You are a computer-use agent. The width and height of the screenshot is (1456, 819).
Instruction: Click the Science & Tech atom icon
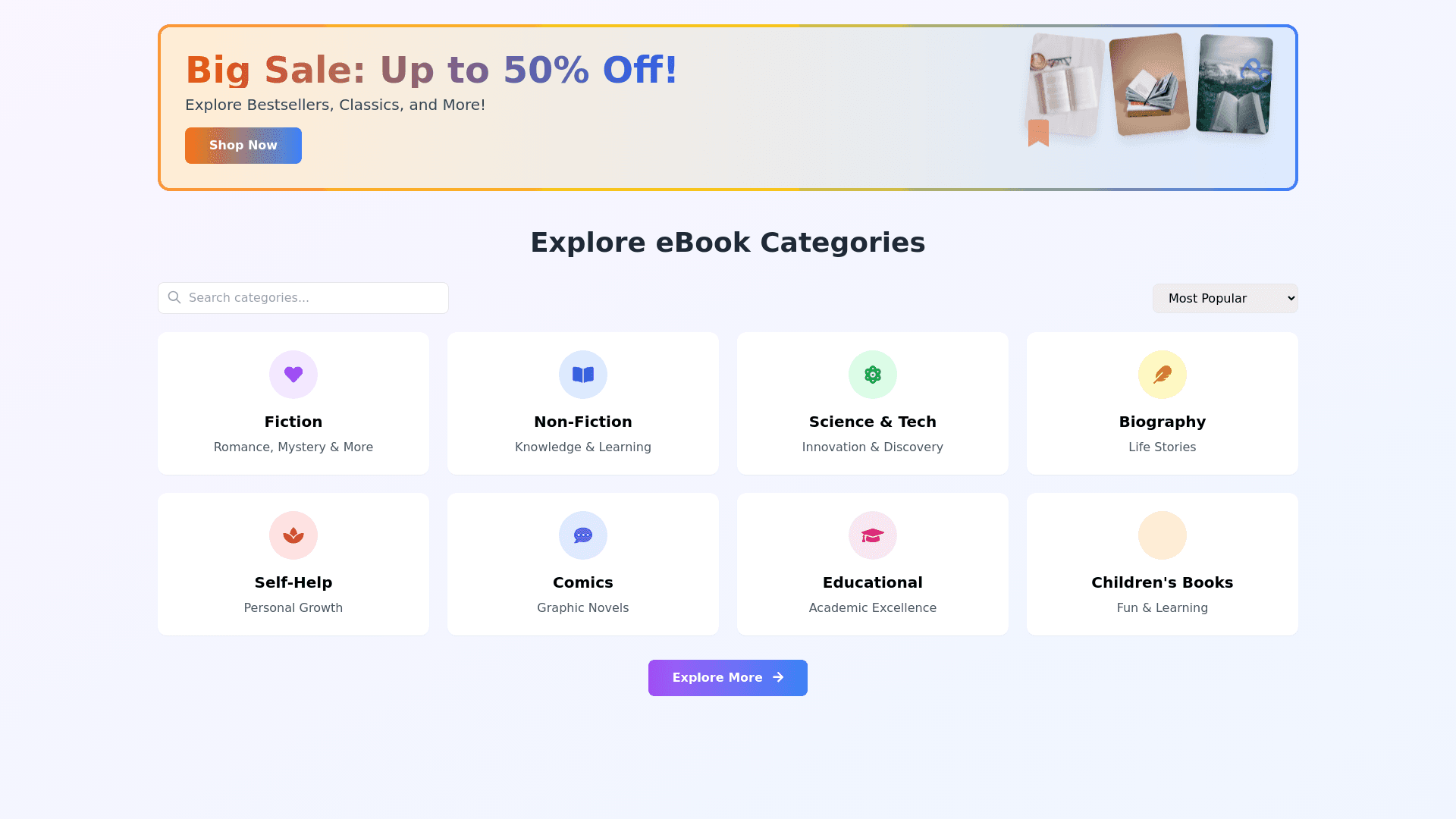point(873,375)
